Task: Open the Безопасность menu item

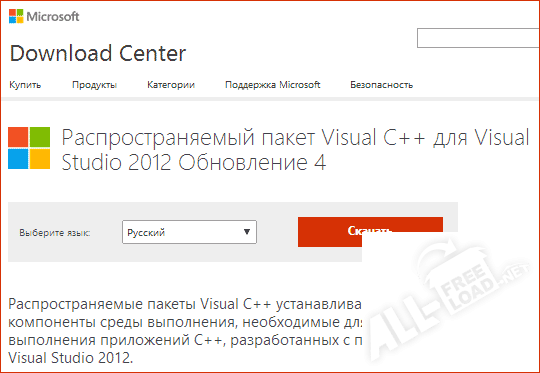Action: [381, 85]
